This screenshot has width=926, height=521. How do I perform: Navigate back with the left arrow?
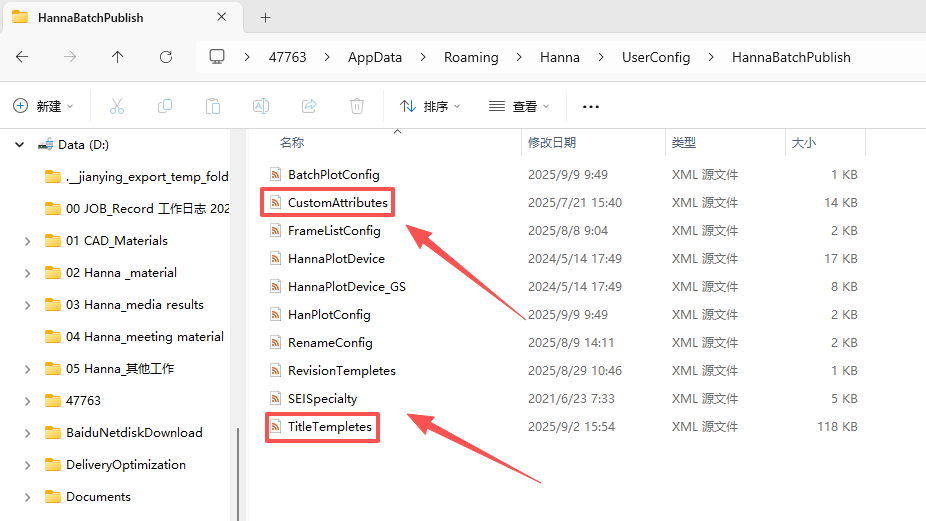tap(22, 57)
